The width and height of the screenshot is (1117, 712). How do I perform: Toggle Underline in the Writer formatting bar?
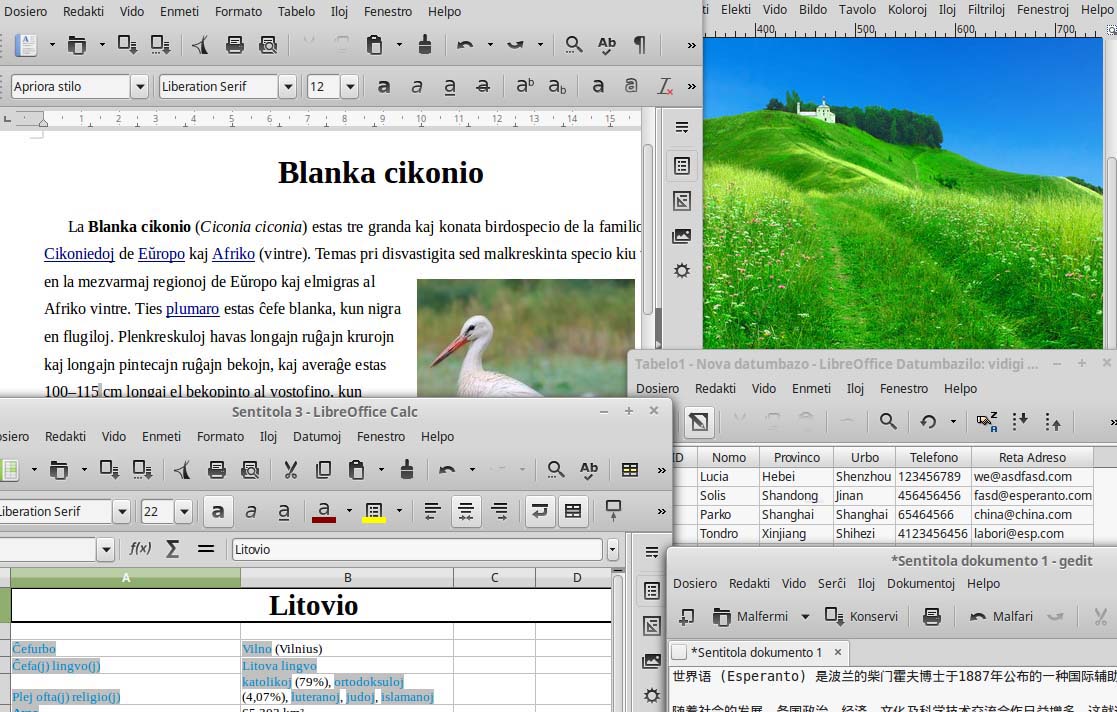[x=450, y=86]
